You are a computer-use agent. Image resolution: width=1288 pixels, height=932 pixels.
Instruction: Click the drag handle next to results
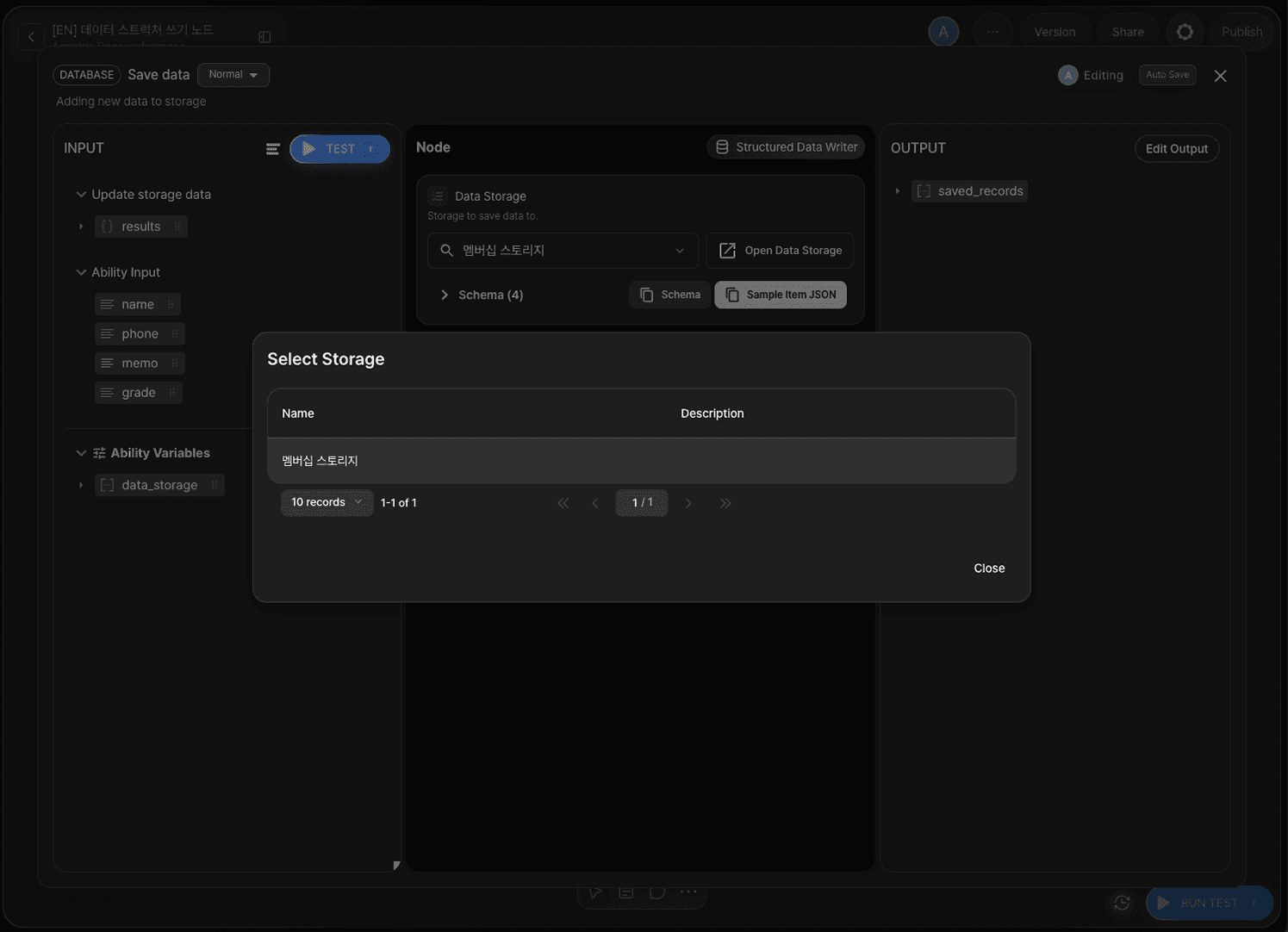tap(177, 227)
